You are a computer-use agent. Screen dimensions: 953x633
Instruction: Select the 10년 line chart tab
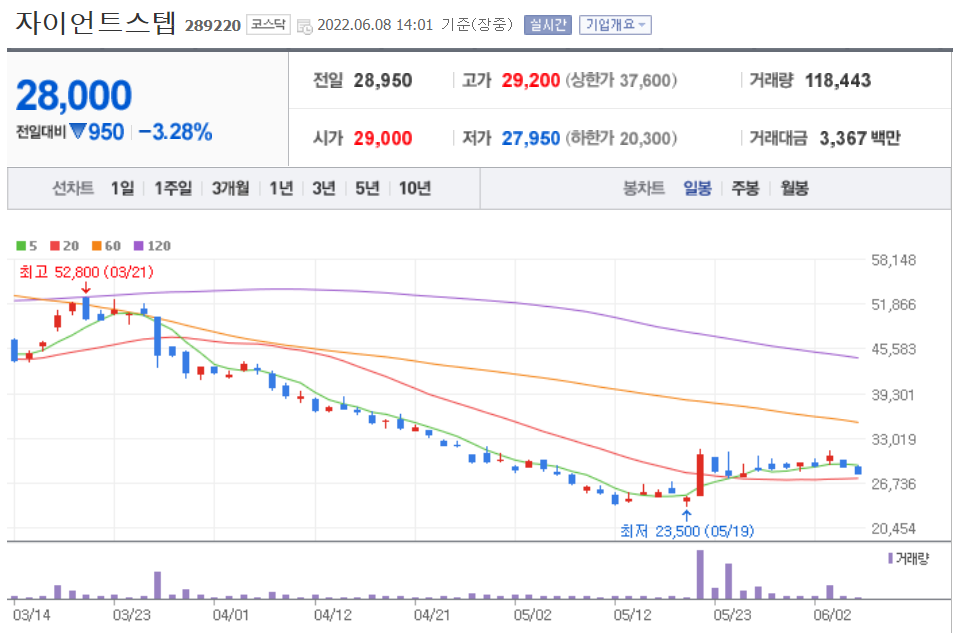coord(415,189)
